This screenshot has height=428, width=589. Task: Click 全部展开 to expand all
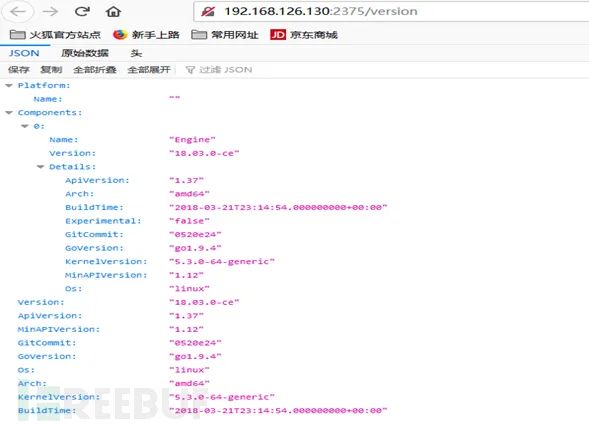[149, 70]
